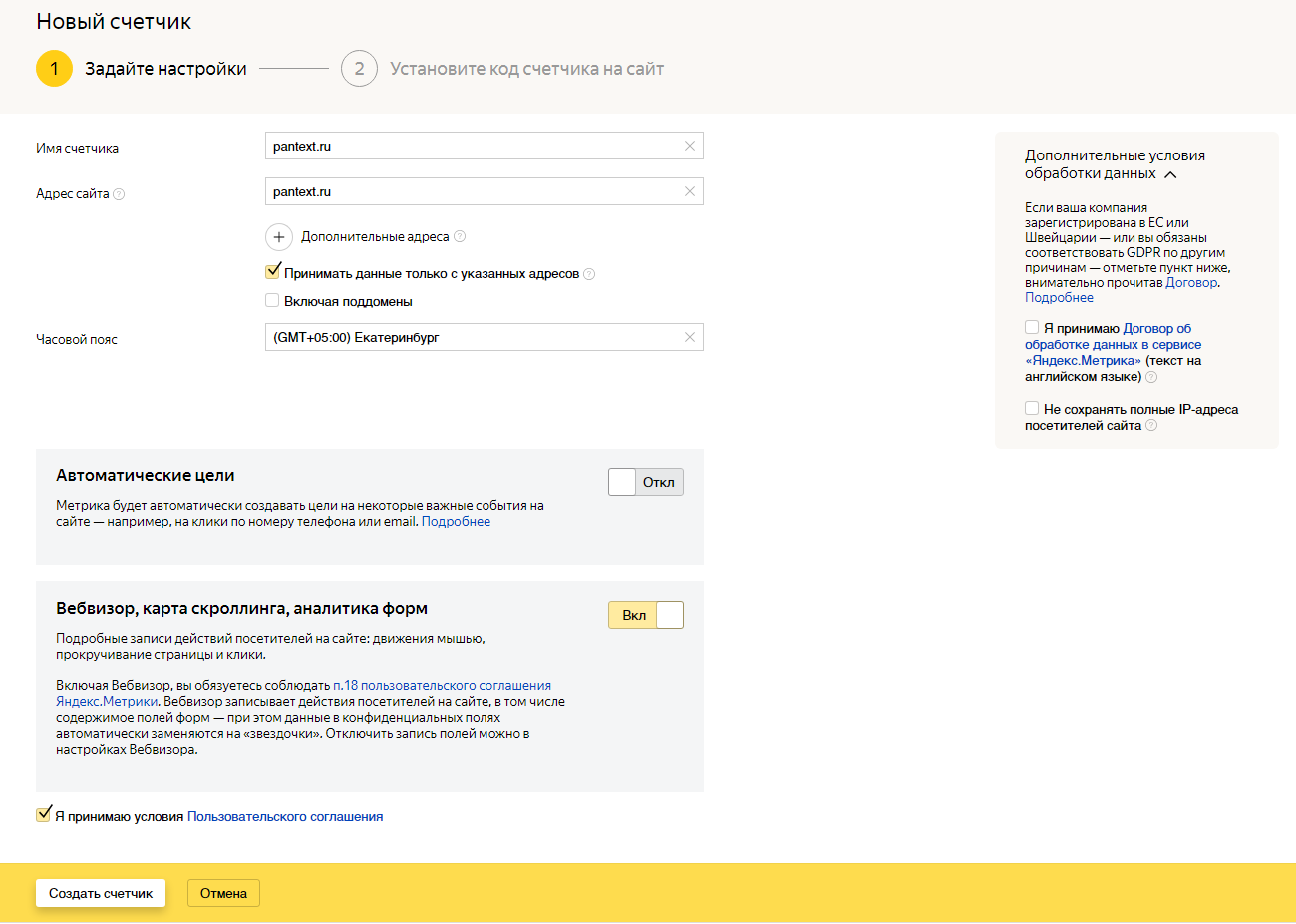Click the plus icon for additional addresses
This screenshot has width=1296, height=924.
point(279,237)
